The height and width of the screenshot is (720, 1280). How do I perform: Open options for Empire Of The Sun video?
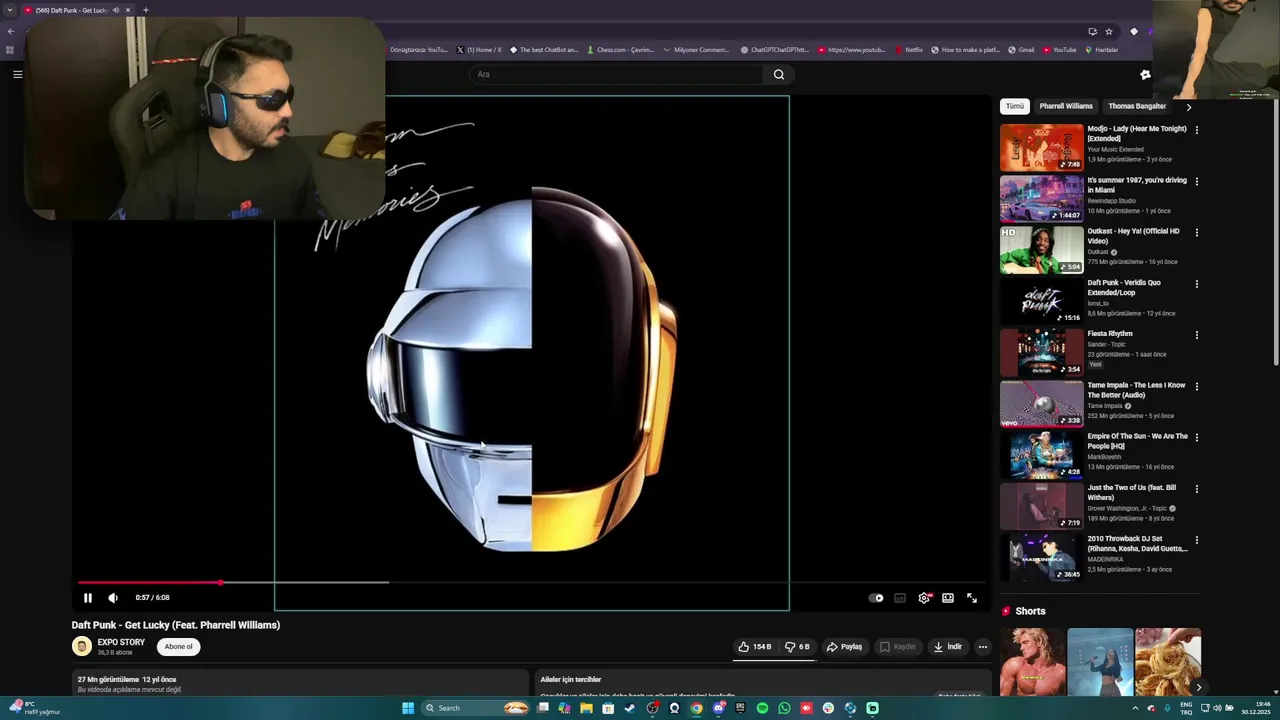[1196, 438]
